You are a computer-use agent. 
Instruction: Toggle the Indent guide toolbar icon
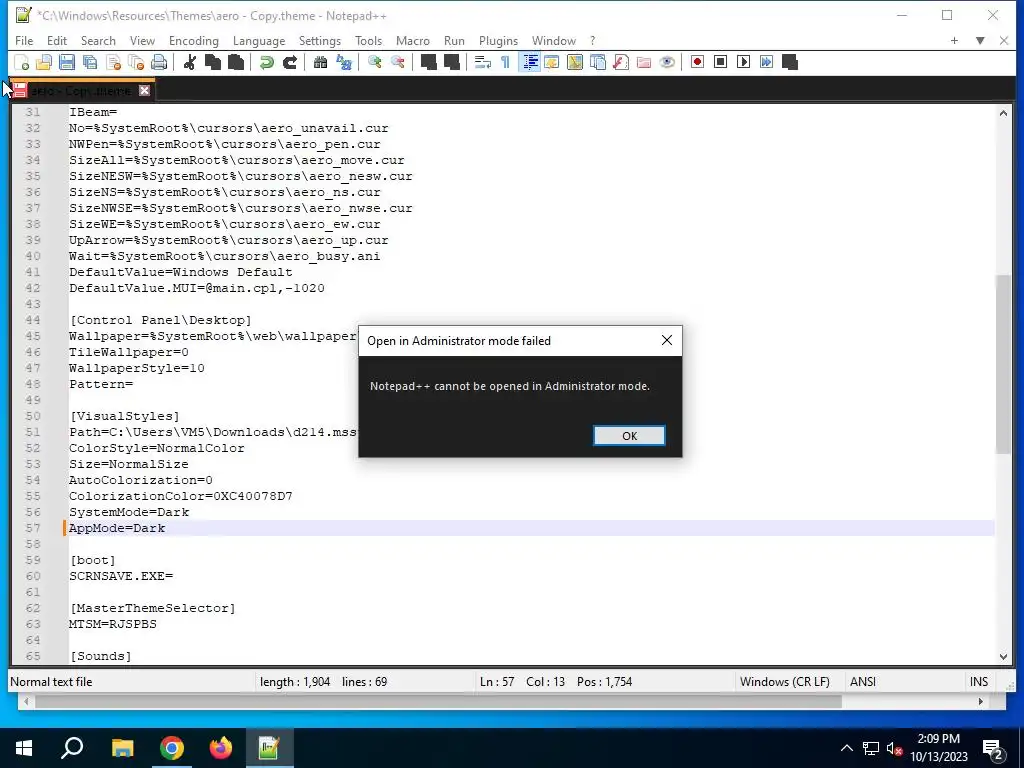click(x=530, y=62)
